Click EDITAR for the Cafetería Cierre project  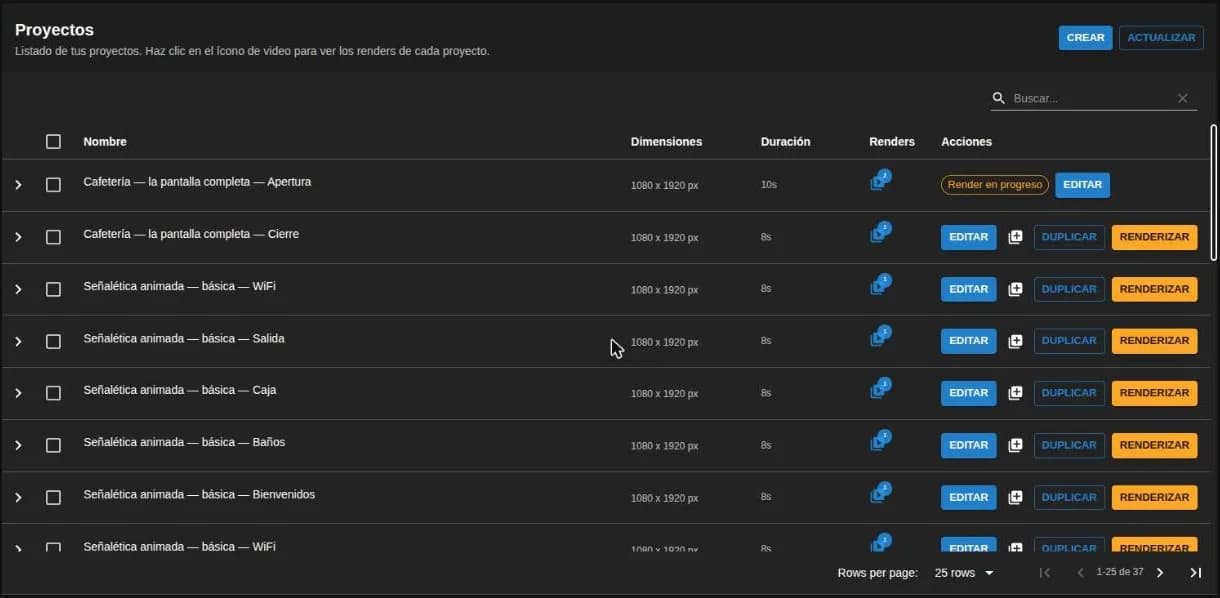pos(968,237)
